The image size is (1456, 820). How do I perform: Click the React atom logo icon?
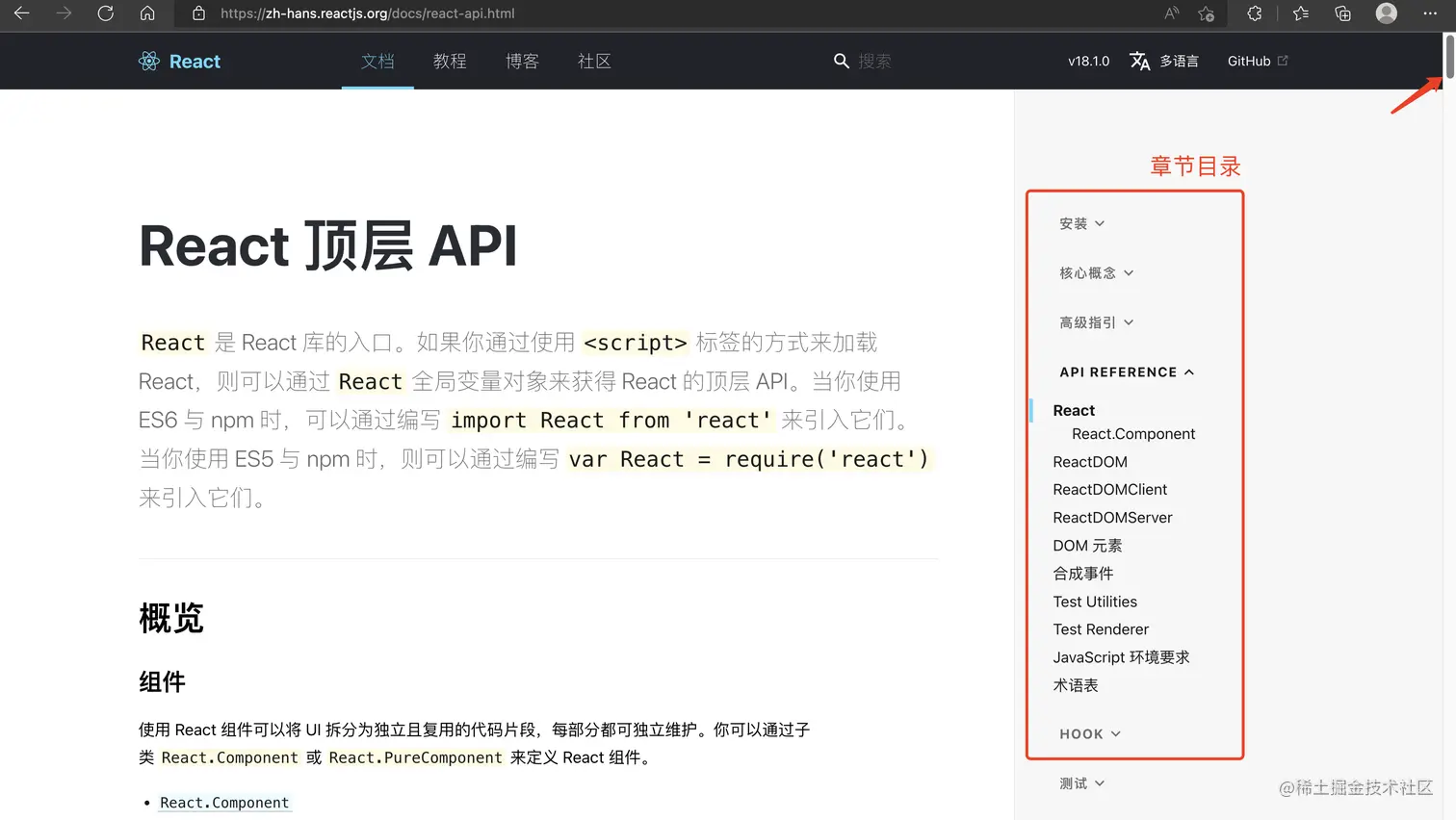click(x=149, y=61)
